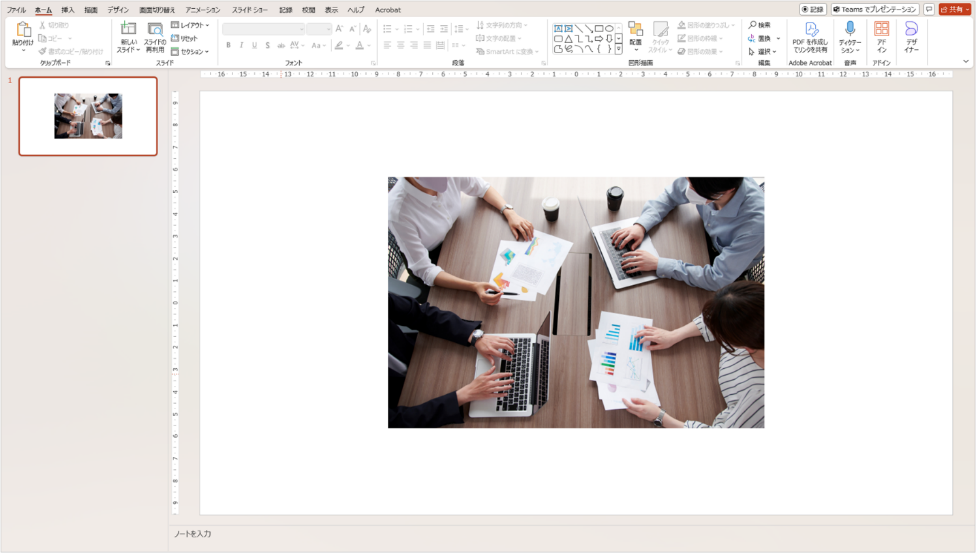Click the Increase Font Size icon
976x553 pixels.
click(339, 29)
